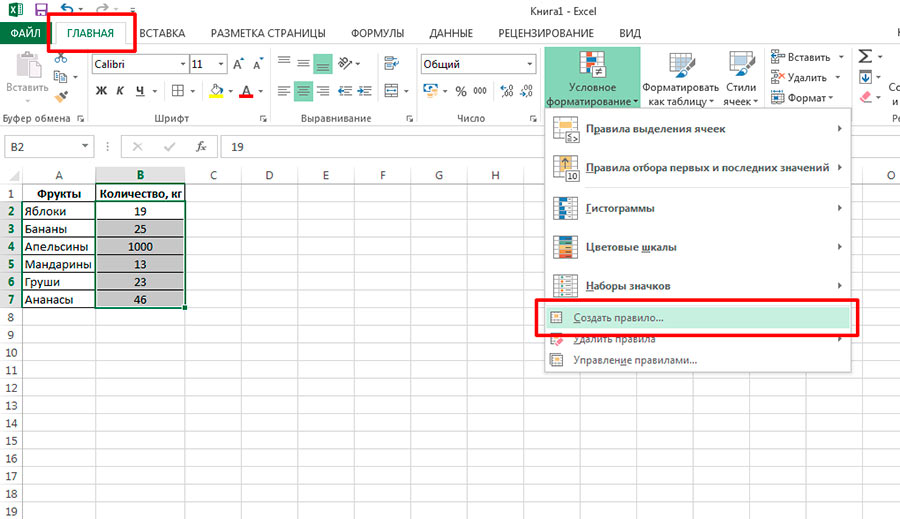Choose Управление правилами menu item
The width and height of the screenshot is (900, 519).
point(697,361)
